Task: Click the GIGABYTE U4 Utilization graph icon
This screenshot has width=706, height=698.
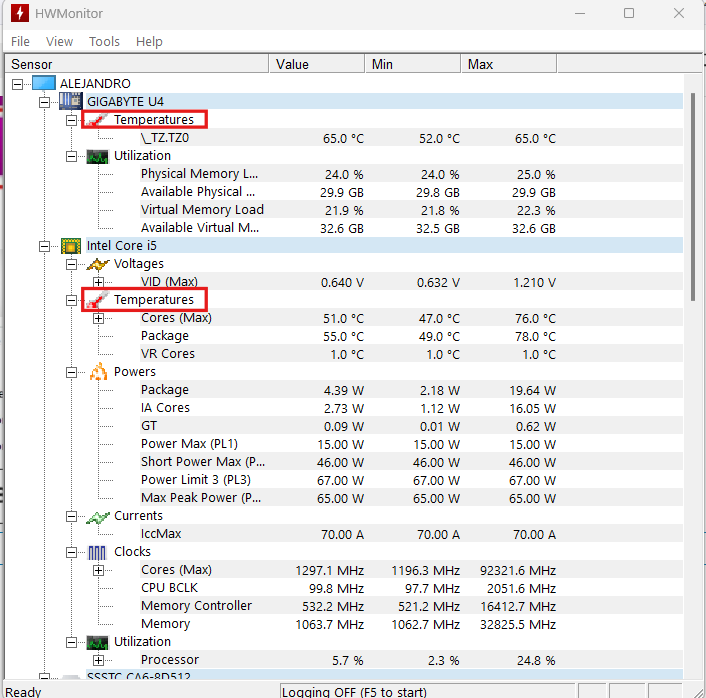Action: pyautogui.click(x=97, y=156)
